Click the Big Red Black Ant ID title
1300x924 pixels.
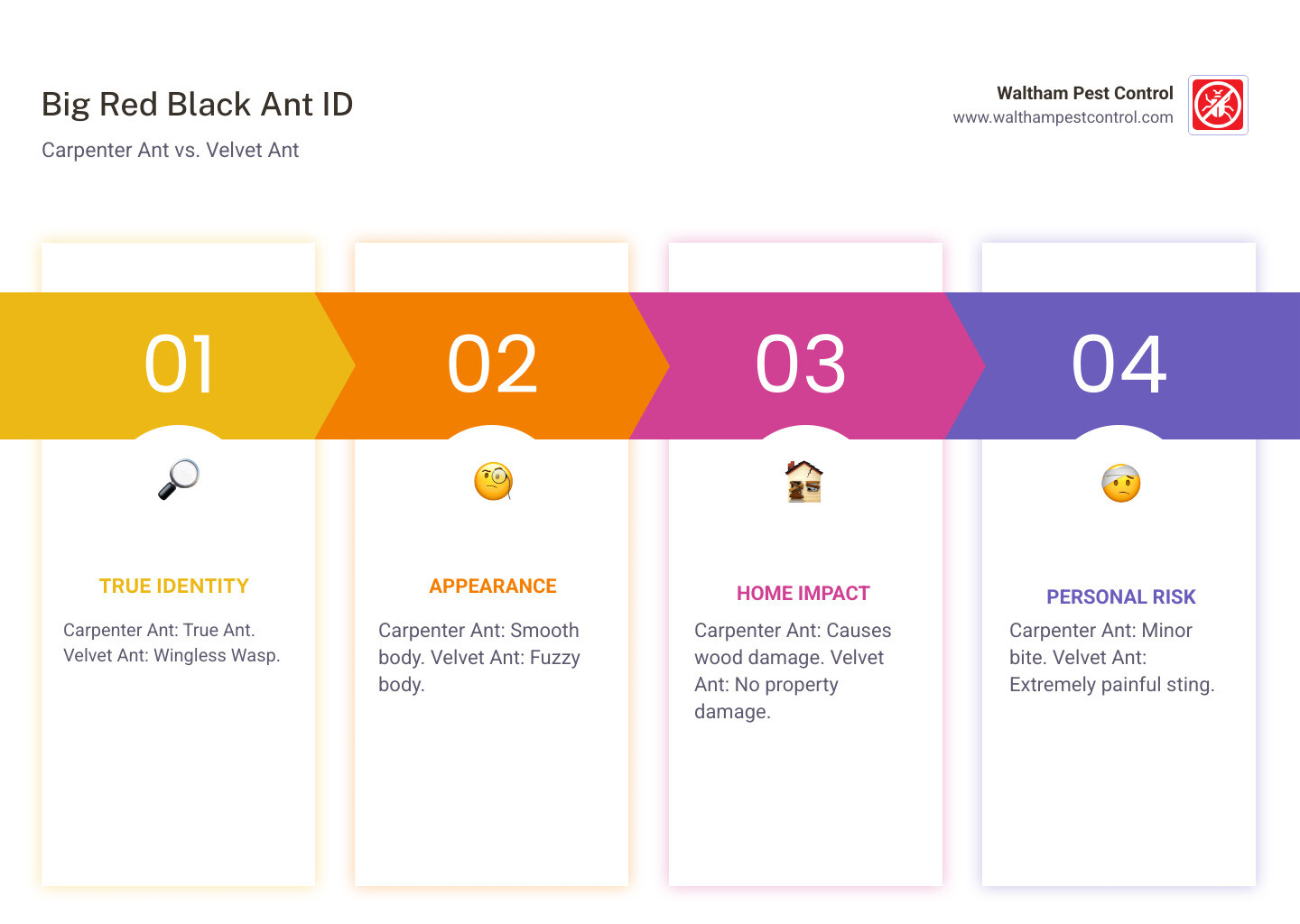pyautogui.click(x=197, y=105)
